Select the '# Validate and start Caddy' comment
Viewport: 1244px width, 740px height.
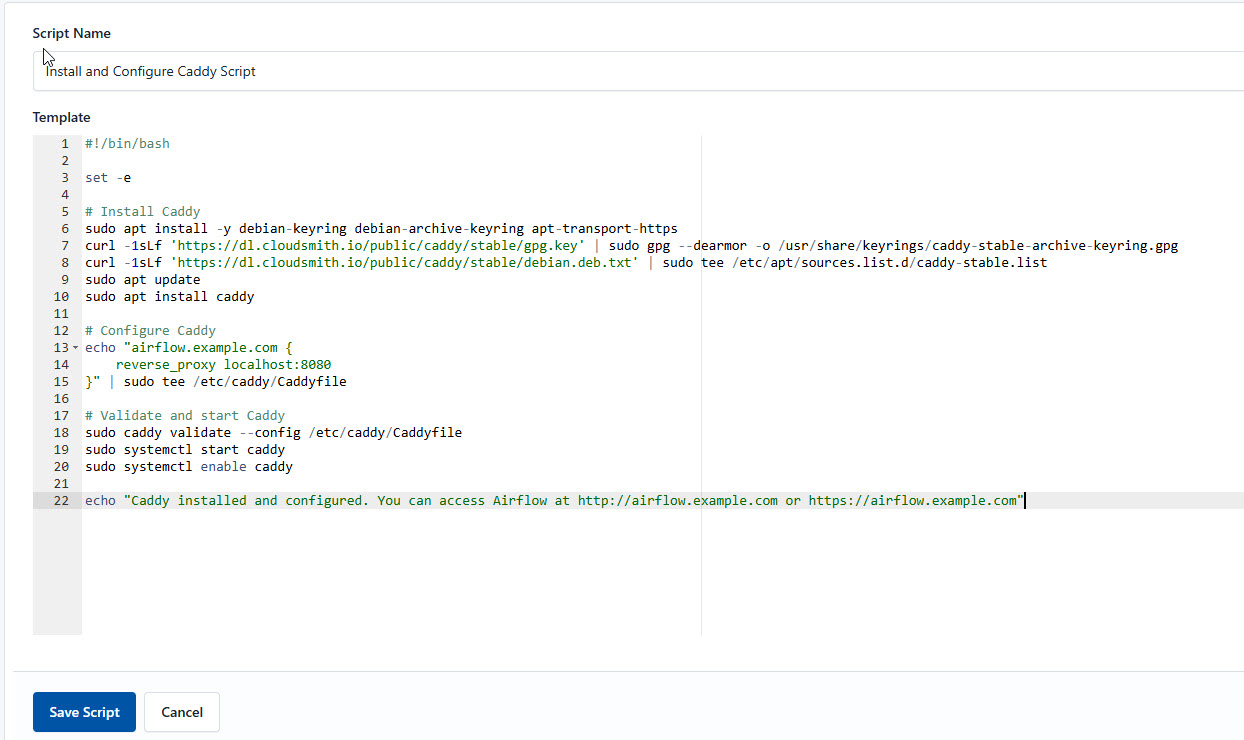pyautogui.click(x=184, y=415)
